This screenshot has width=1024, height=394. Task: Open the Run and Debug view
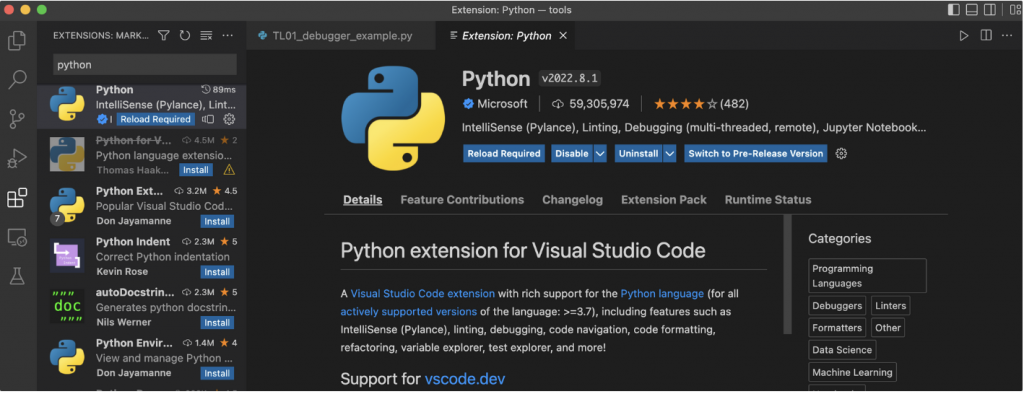click(x=17, y=159)
